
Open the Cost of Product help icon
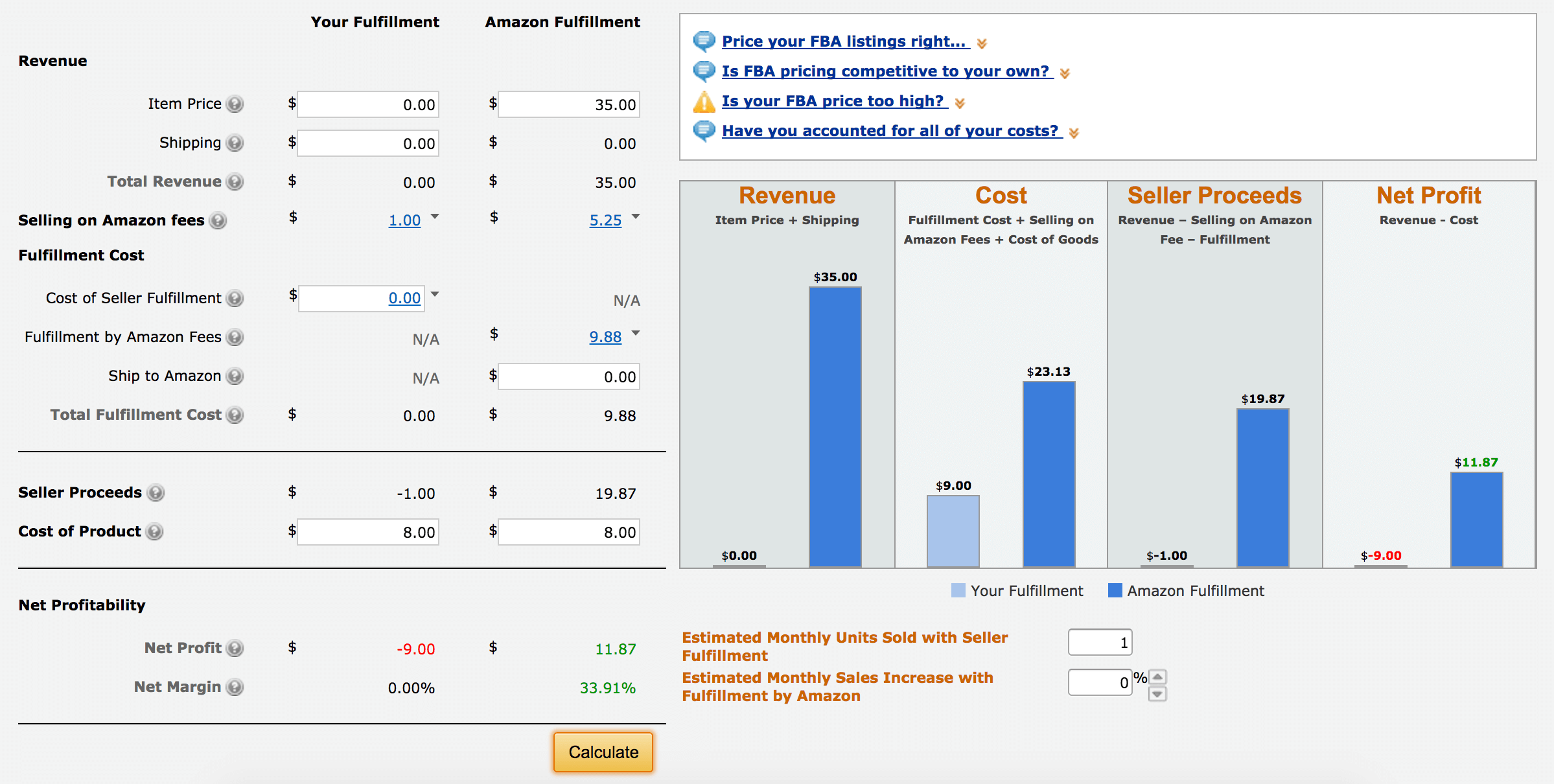point(154,531)
